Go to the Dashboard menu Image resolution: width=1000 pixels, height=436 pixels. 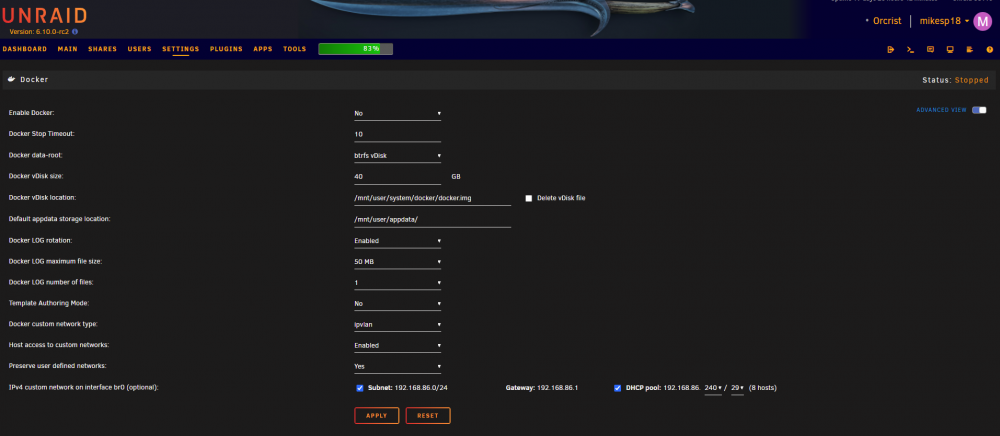25,49
